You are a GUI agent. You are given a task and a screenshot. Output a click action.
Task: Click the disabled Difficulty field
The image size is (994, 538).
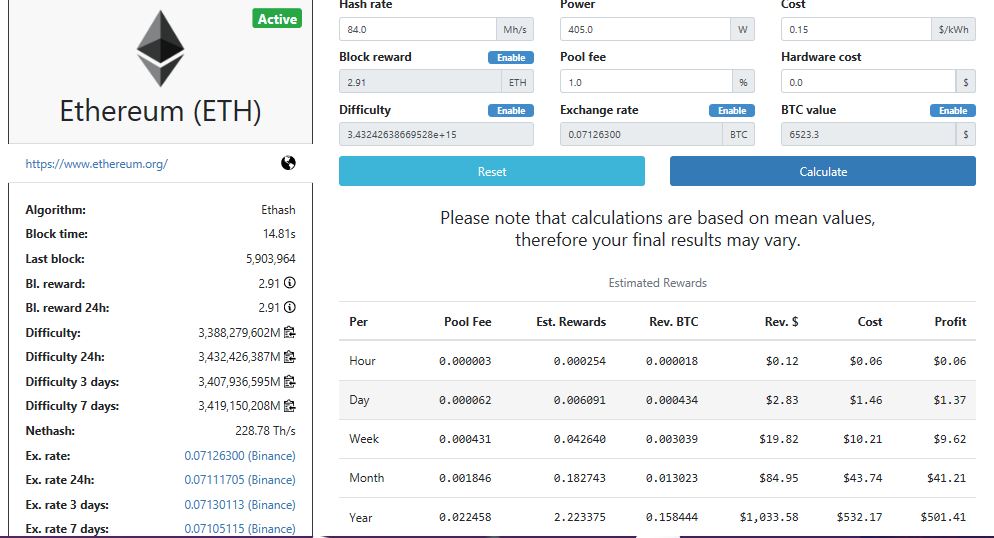tap(436, 134)
